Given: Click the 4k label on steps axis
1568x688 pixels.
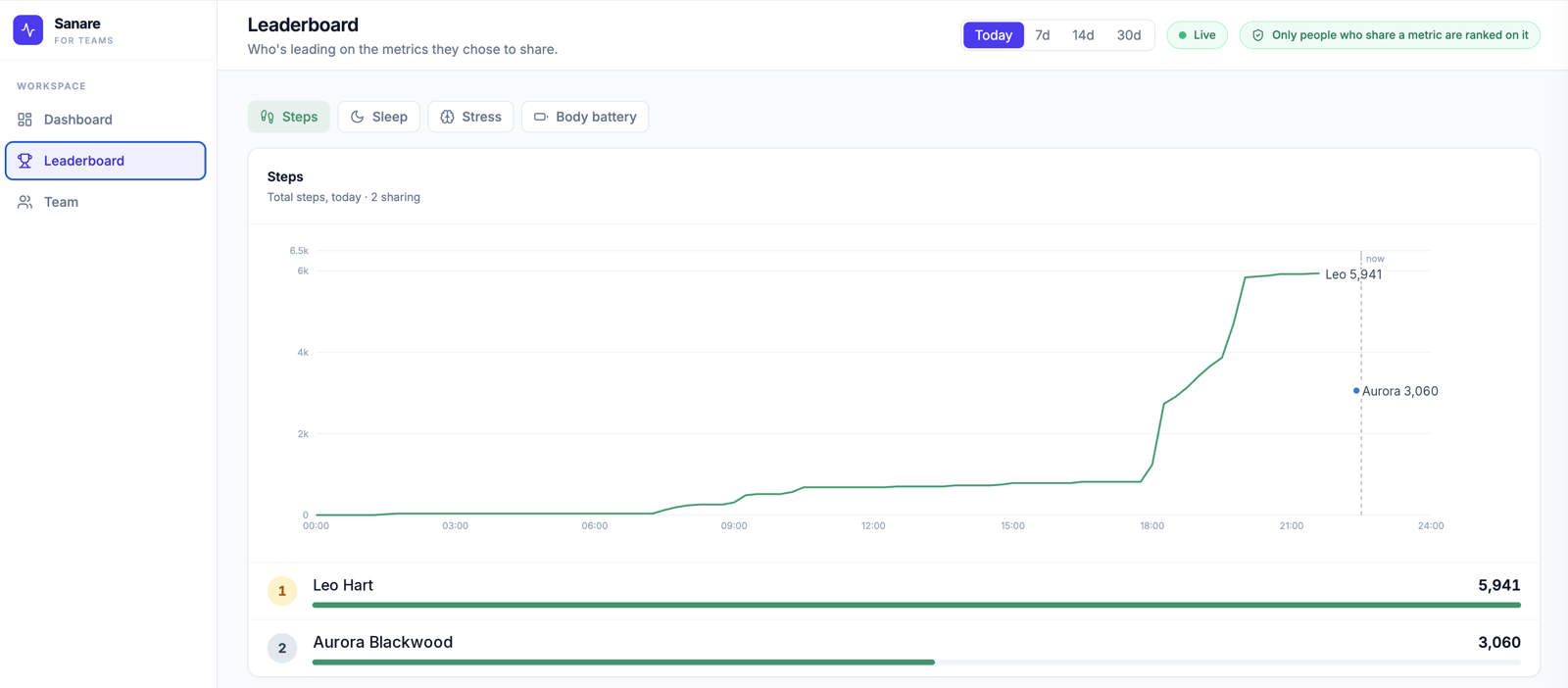Looking at the screenshot, I should [303, 352].
